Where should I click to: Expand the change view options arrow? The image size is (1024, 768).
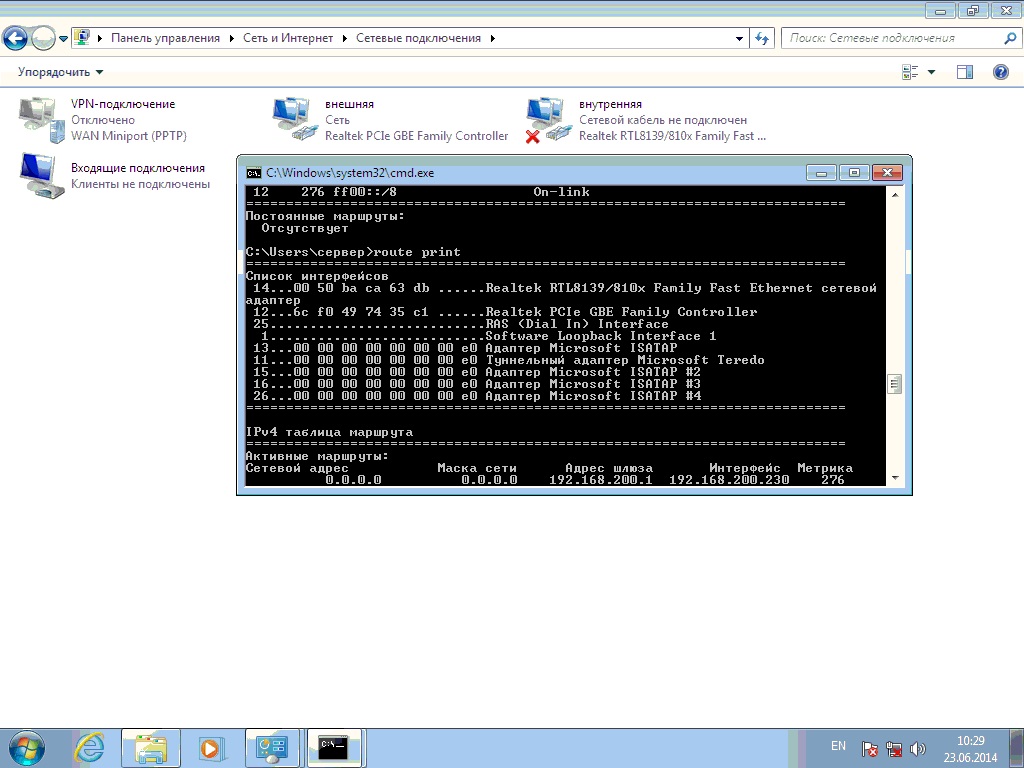pos(932,72)
